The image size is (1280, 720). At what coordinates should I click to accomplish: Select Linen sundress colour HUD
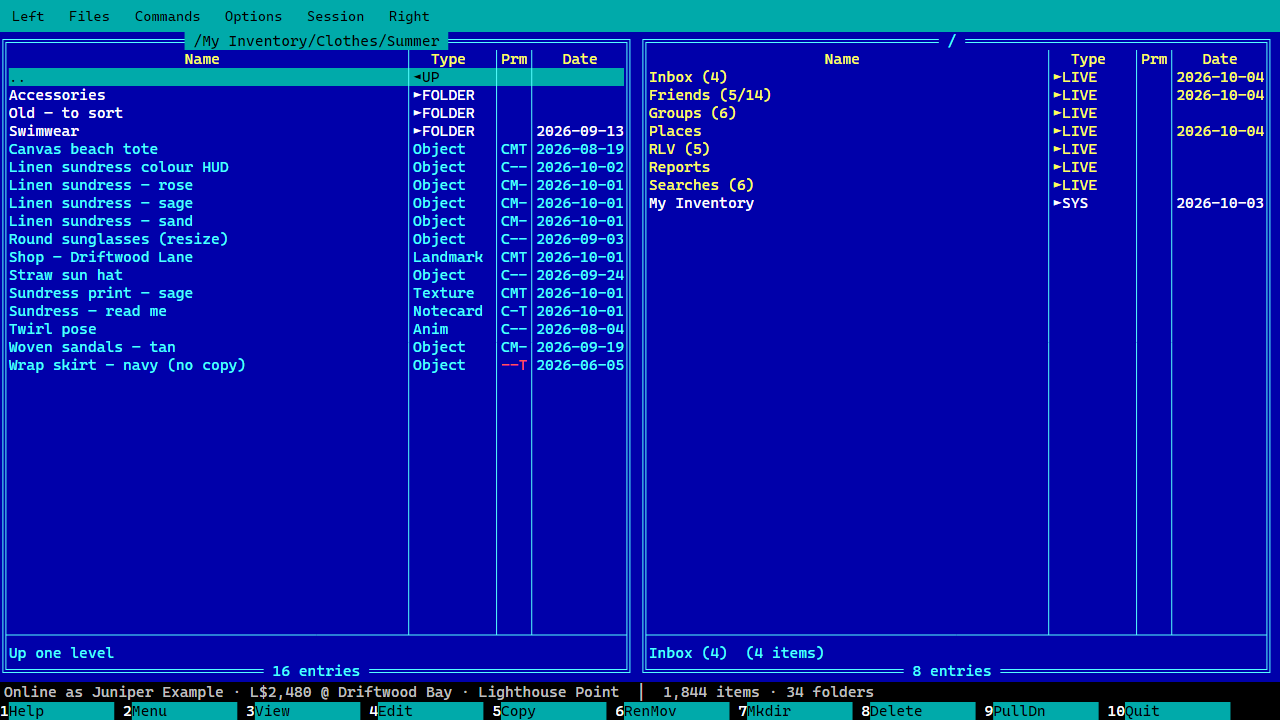pos(316,167)
